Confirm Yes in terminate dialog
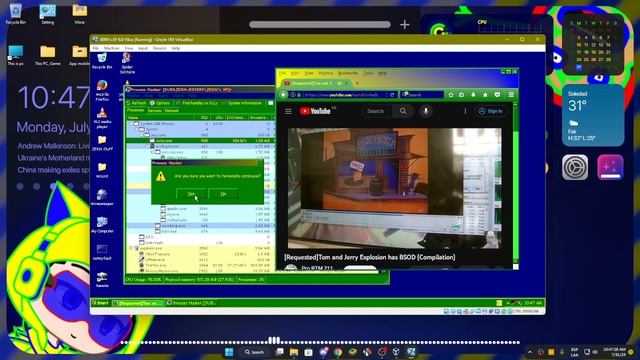The height and width of the screenshot is (360, 640). (x=191, y=194)
